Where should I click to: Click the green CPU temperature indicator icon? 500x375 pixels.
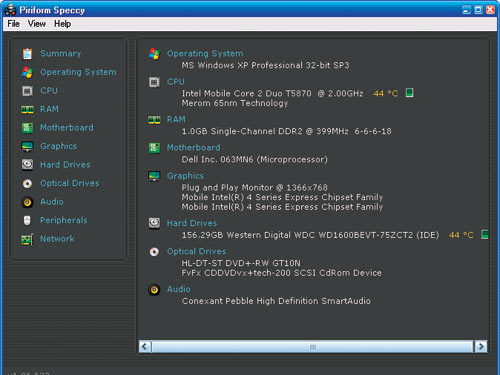[x=409, y=93]
